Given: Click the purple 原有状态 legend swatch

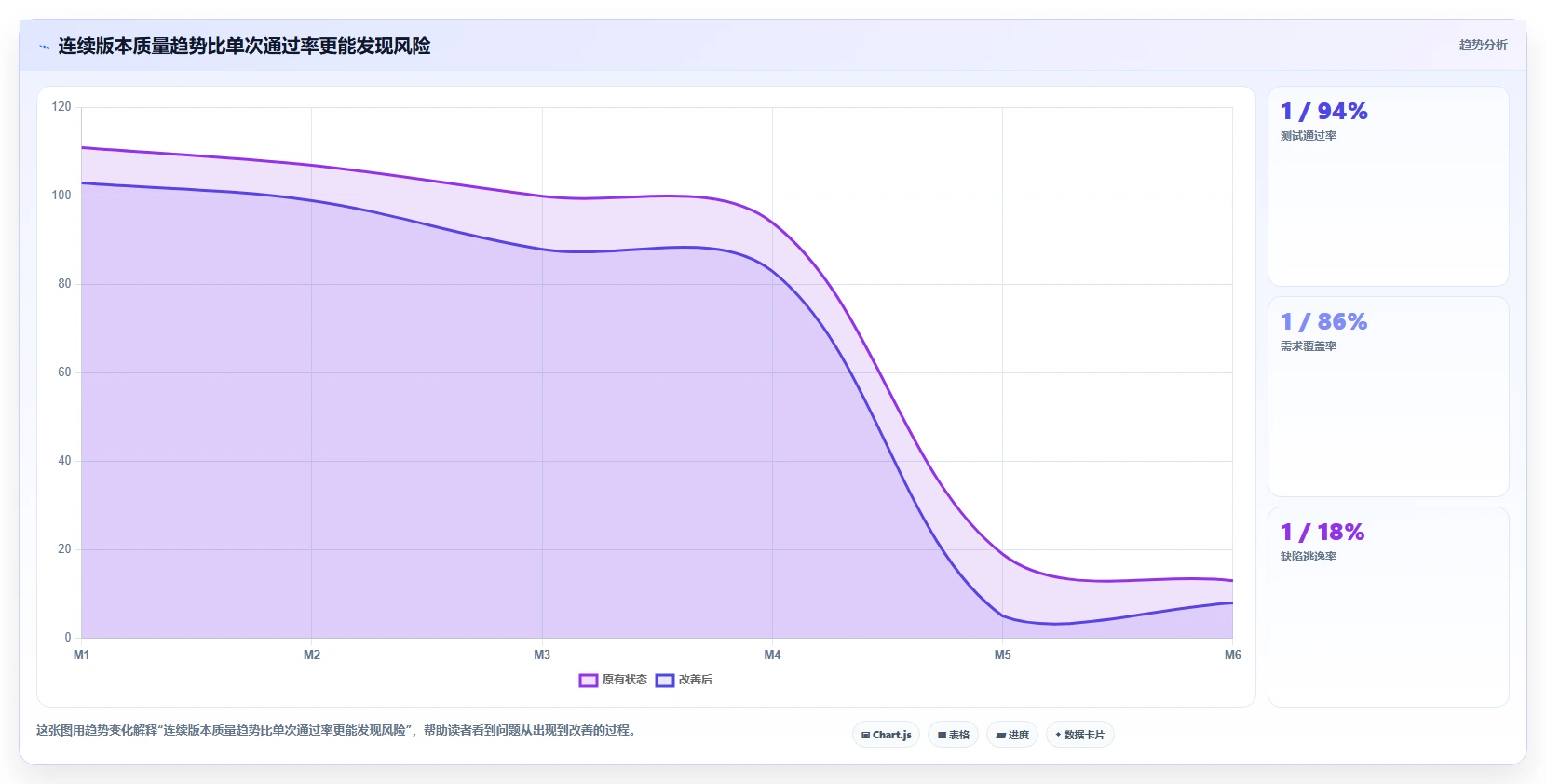Looking at the screenshot, I should pos(588,681).
